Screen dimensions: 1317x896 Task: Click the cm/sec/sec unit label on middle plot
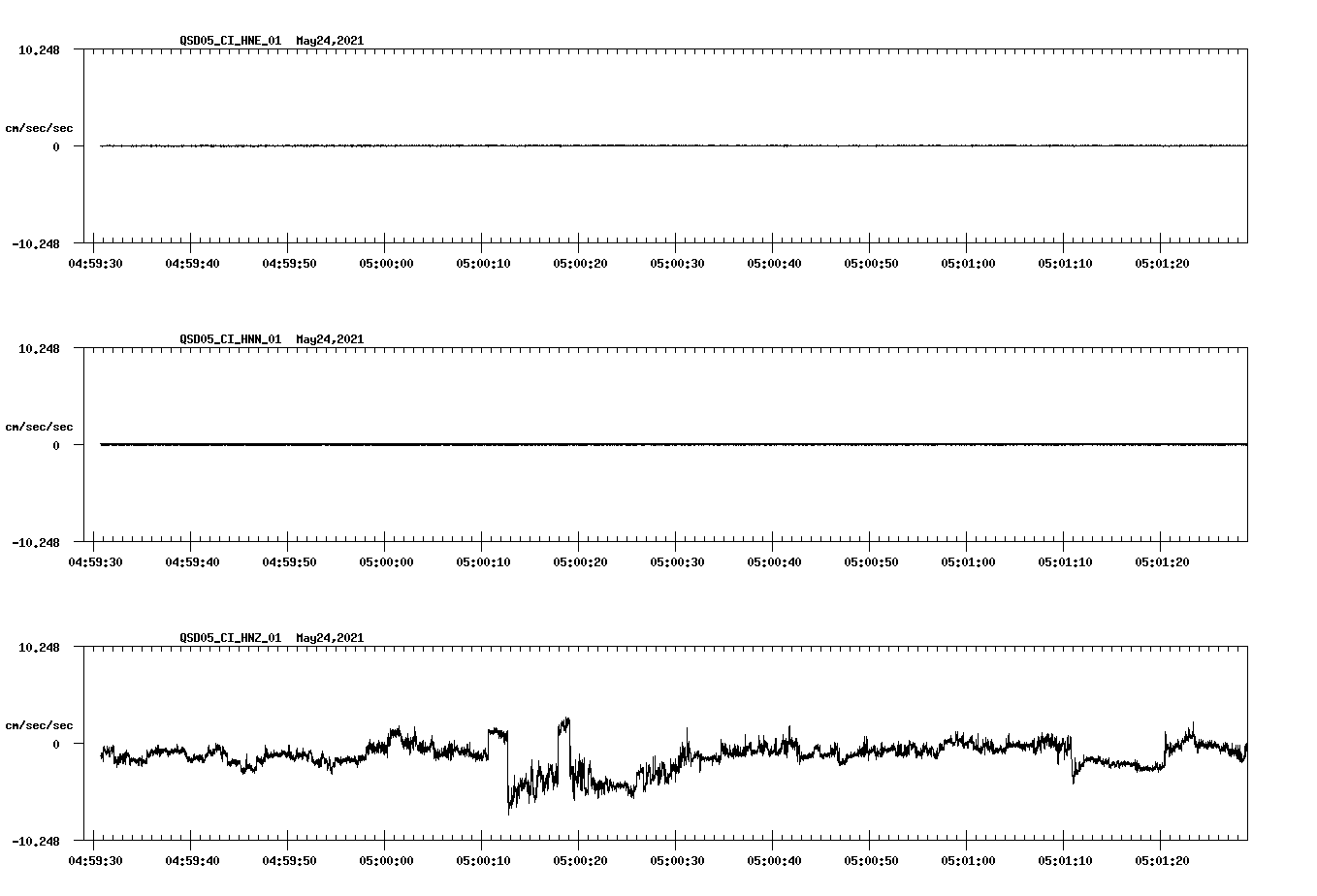coord(40,426)
